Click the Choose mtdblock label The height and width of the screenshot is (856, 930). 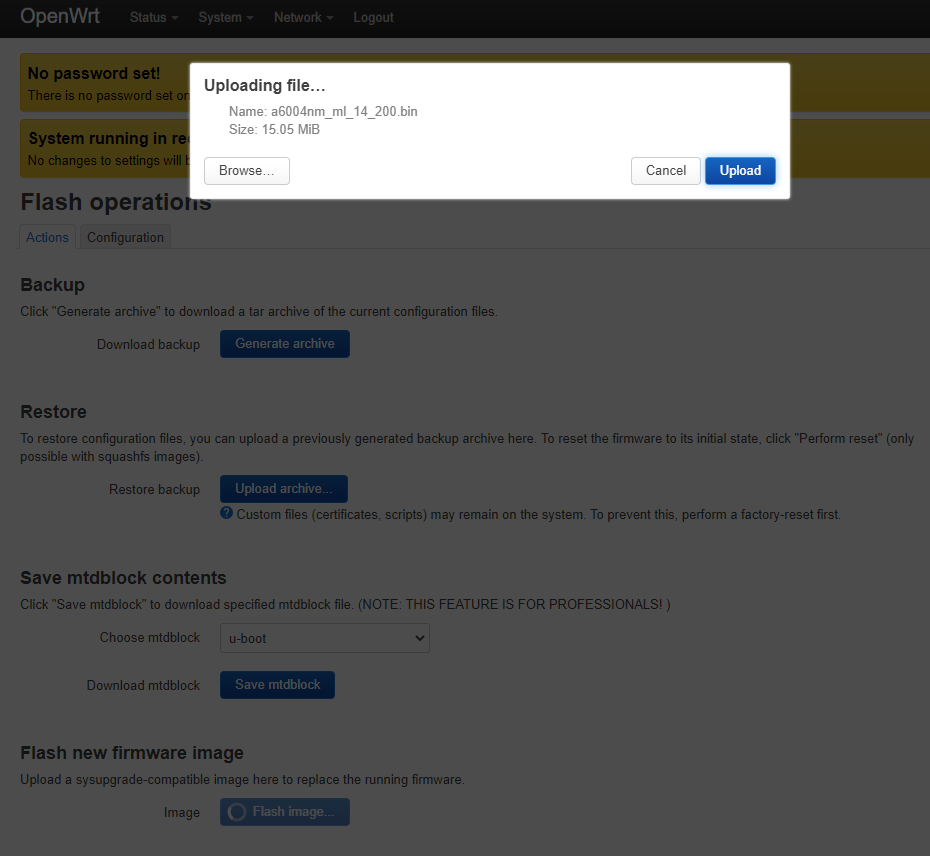click(149, 638)
